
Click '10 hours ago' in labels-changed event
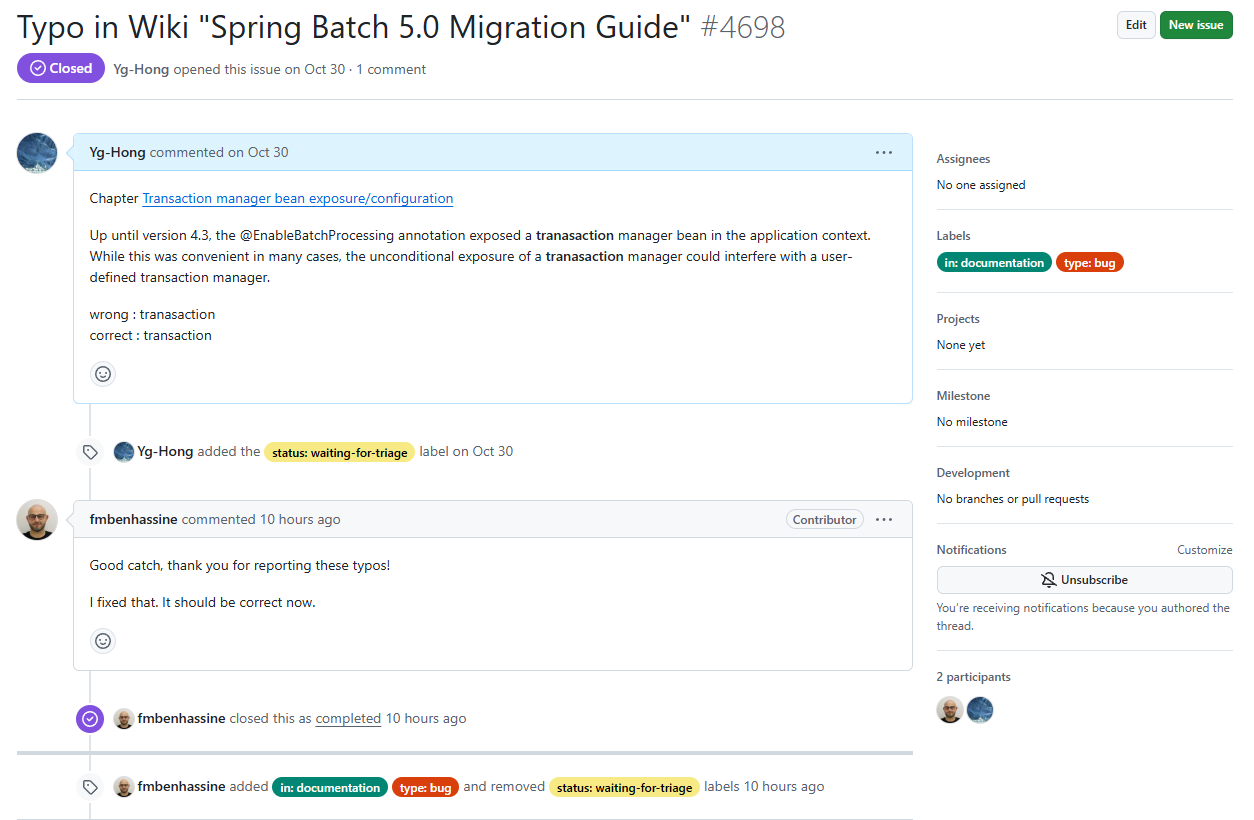pyautogui.click(x=784, y=787)
